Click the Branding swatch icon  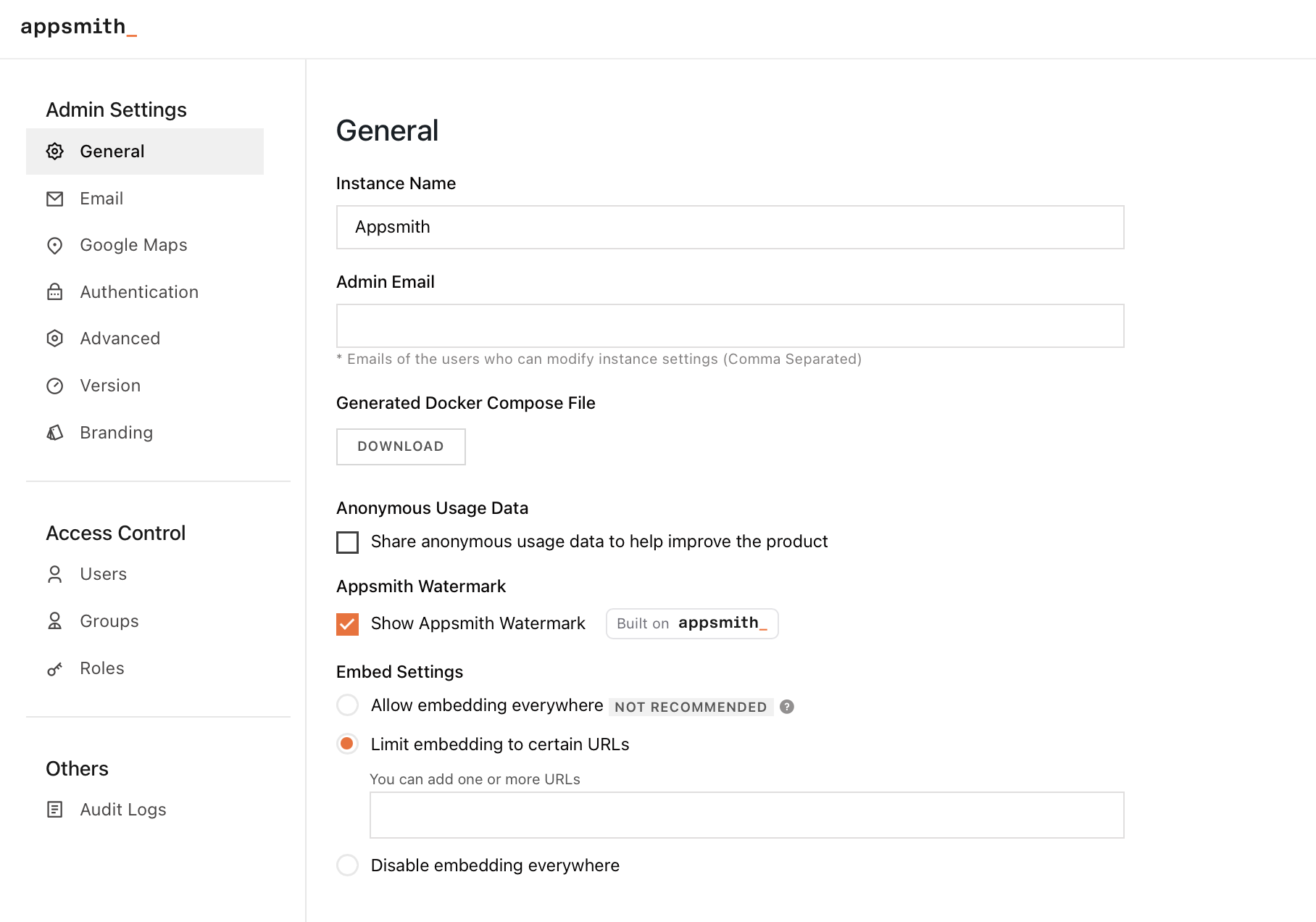[55, 433]
